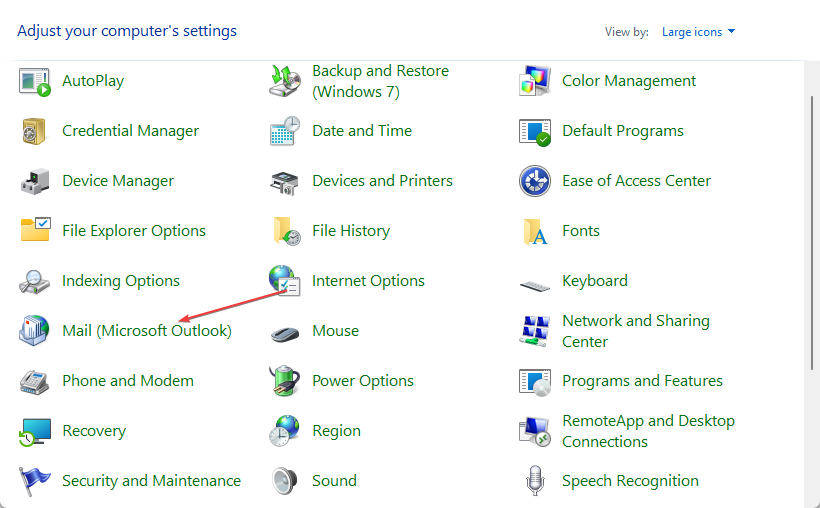
Task: Click the Sound speaker icon
Action: (284, 481)
